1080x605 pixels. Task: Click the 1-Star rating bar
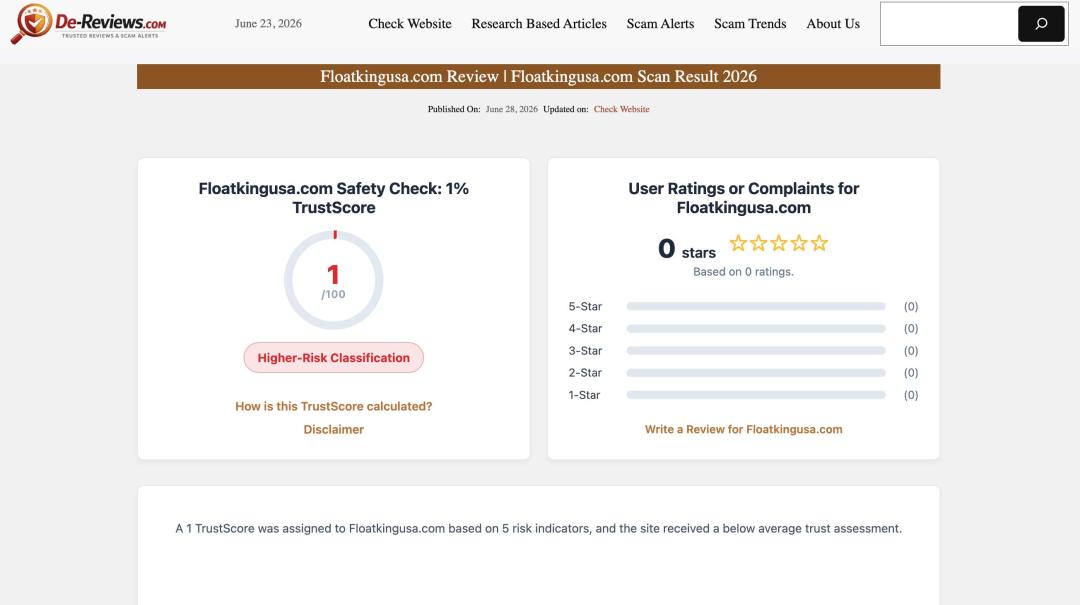[x=756, y=395]
